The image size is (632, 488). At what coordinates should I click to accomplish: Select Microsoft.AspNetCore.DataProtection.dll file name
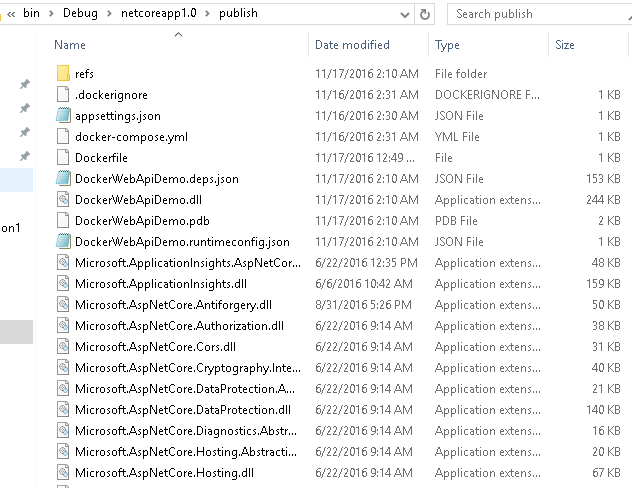(183, 409)
